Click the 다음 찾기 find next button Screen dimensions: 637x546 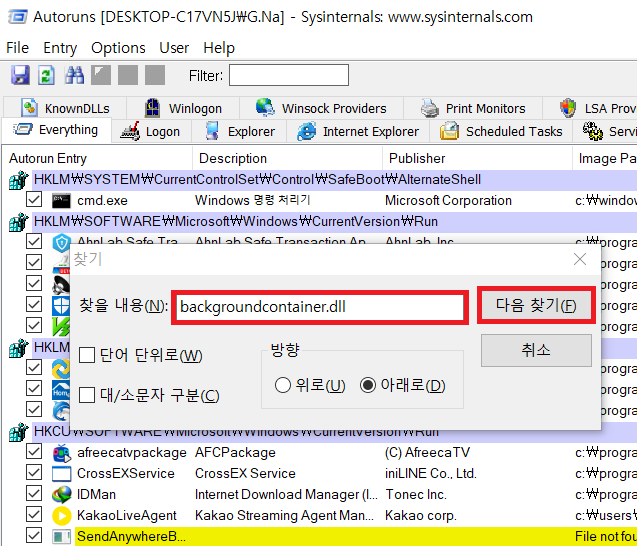coord(536,306)
